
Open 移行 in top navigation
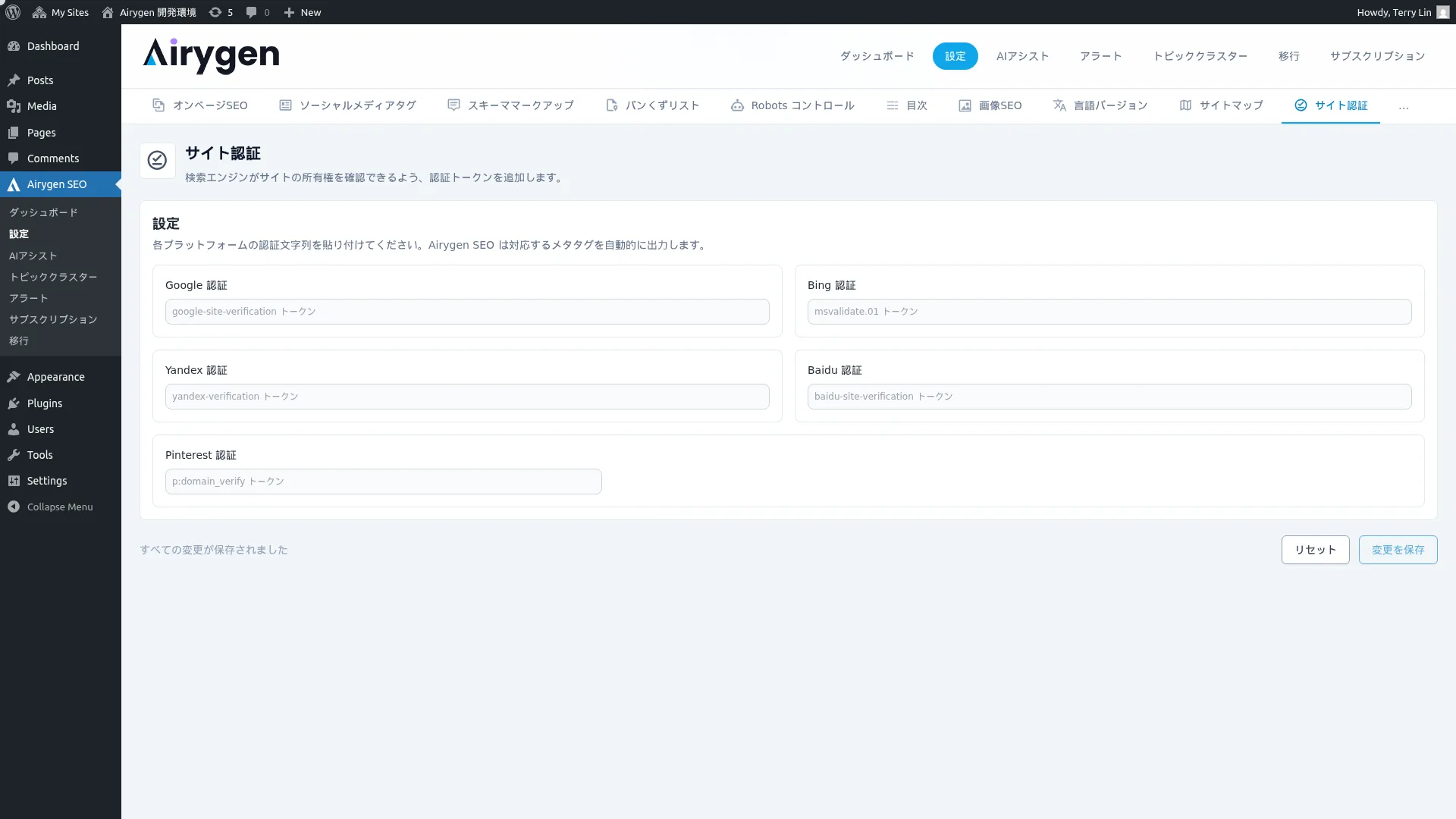1288,56
